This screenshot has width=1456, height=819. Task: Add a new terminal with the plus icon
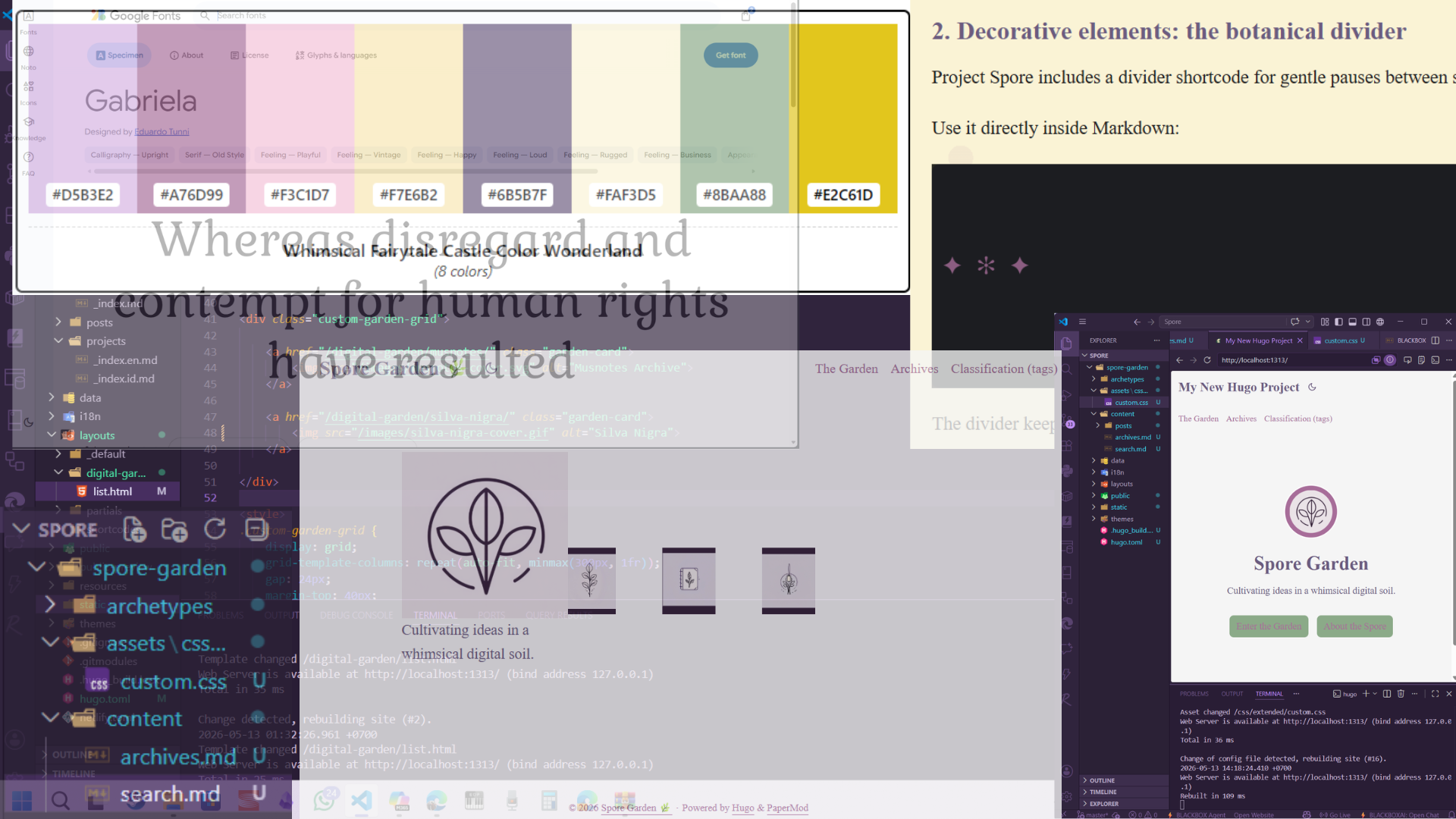click(x=1366, y=694)
